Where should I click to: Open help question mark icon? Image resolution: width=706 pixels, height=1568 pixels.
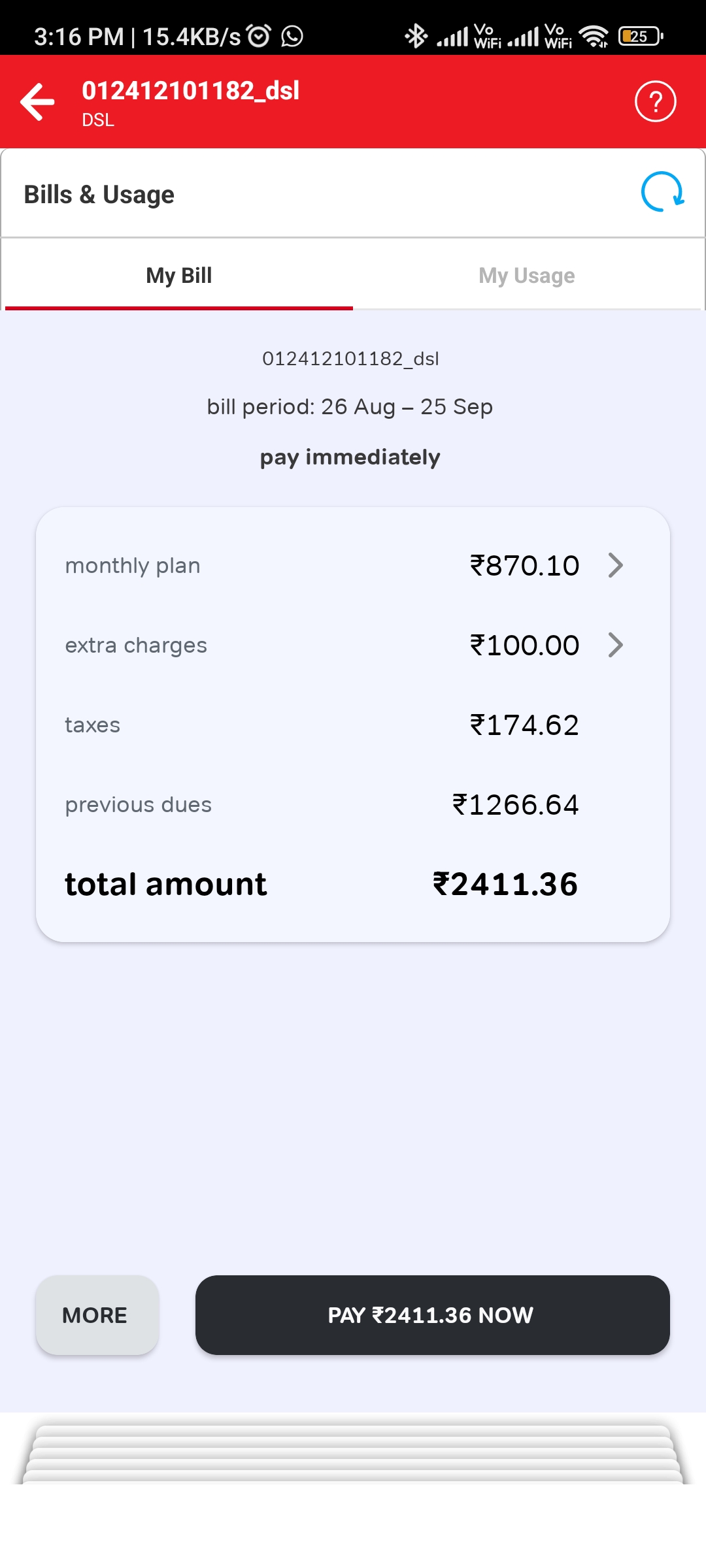[655, 102]
